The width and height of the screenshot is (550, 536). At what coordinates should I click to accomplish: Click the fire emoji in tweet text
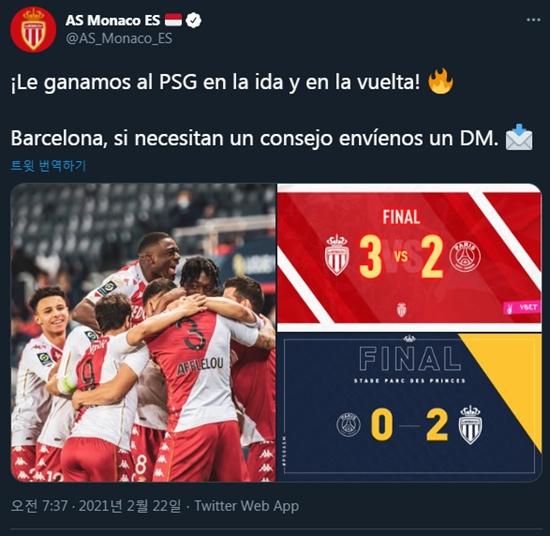(x=441, y=81)
